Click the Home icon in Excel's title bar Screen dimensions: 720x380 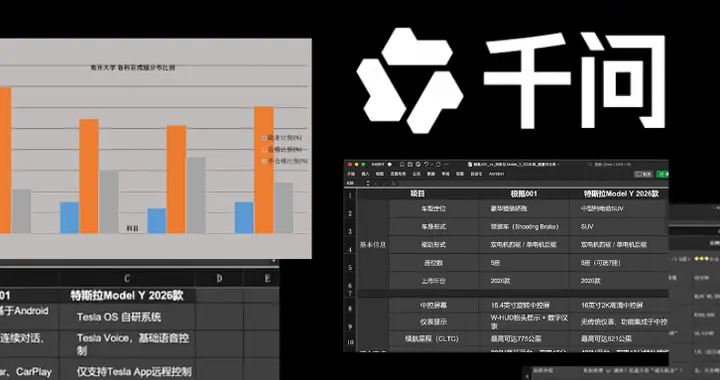[402, 164]
